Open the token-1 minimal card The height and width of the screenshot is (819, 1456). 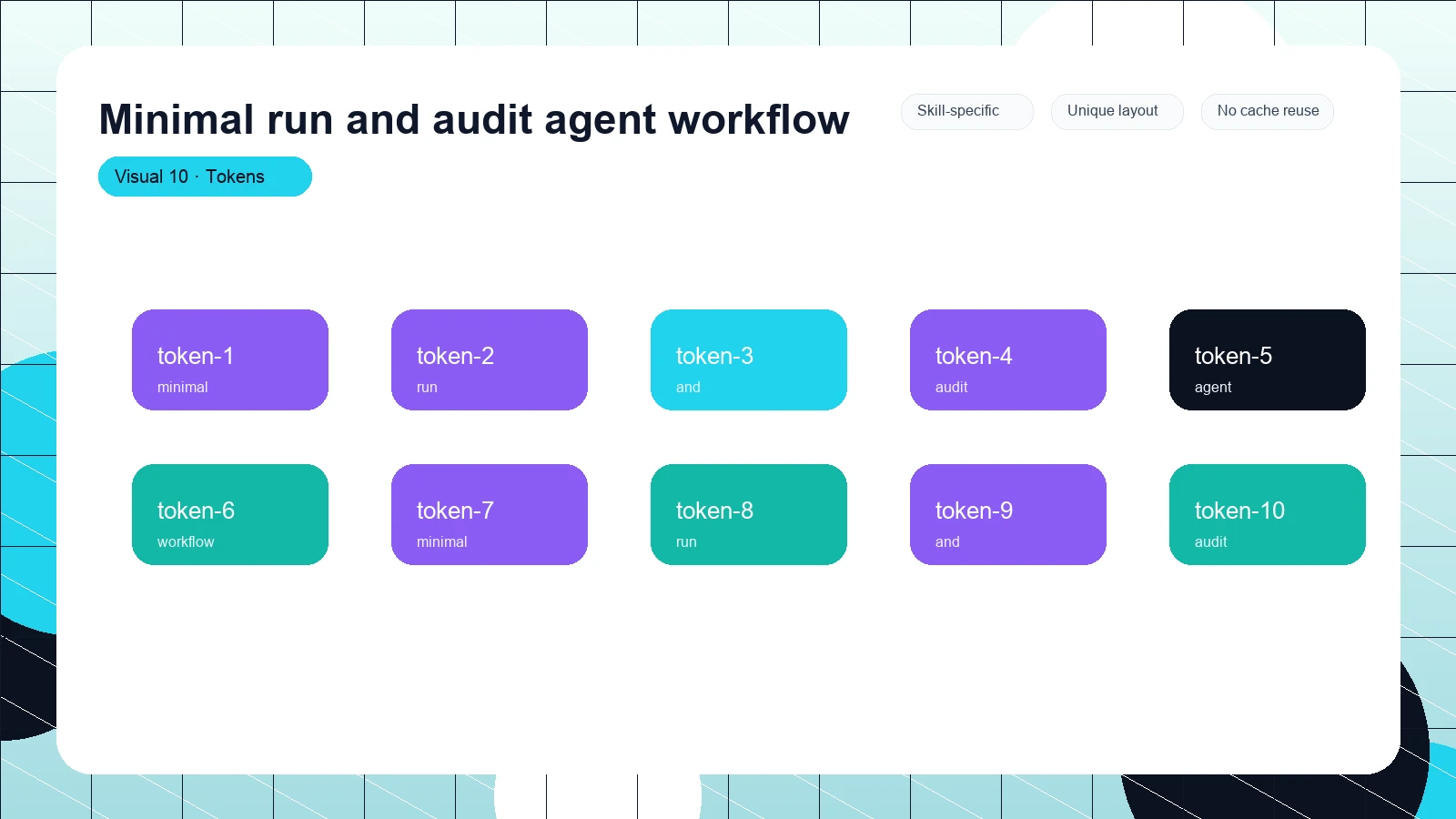click(x=230, y=359)
